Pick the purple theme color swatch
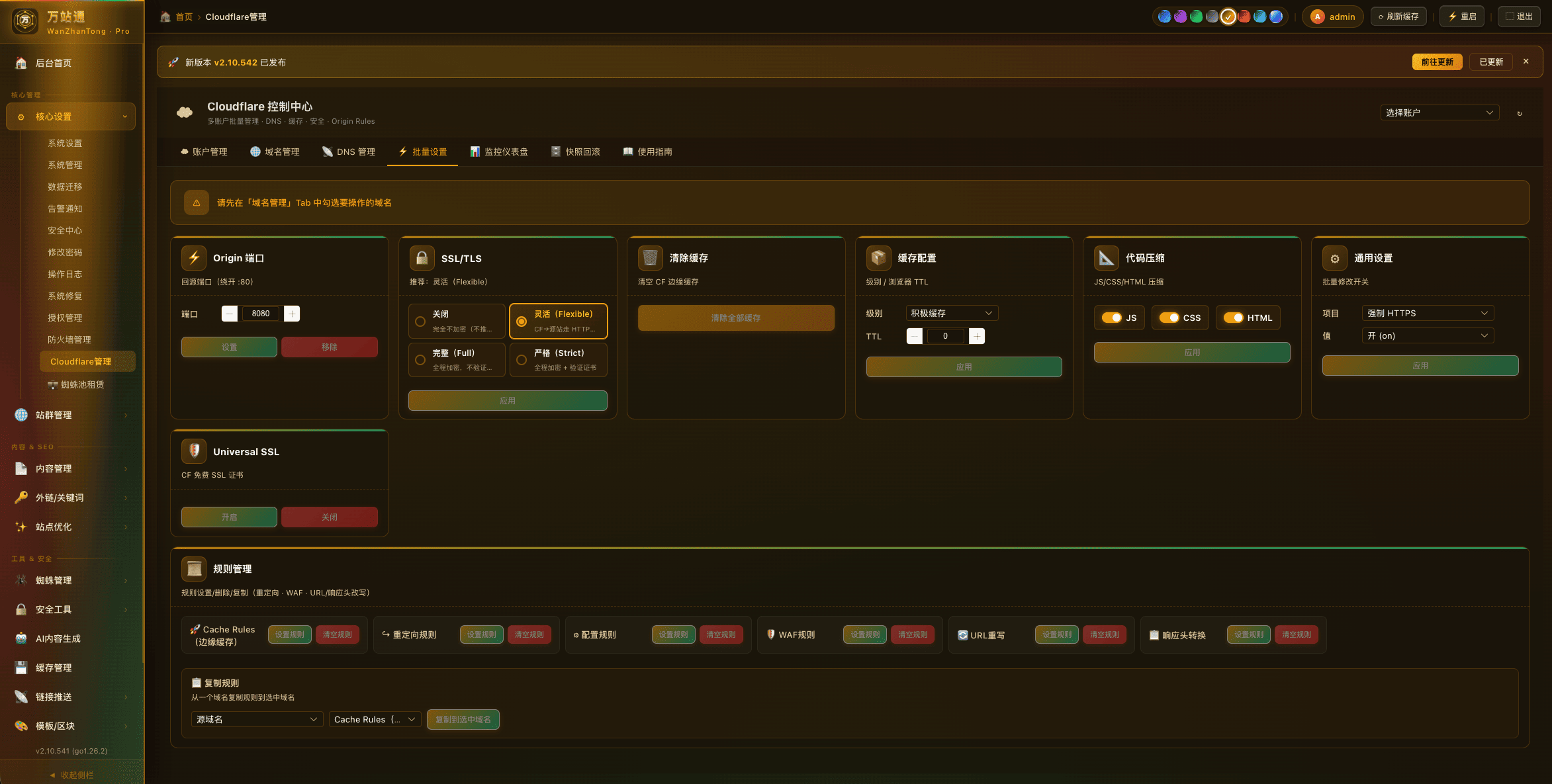 [1180, 17]
